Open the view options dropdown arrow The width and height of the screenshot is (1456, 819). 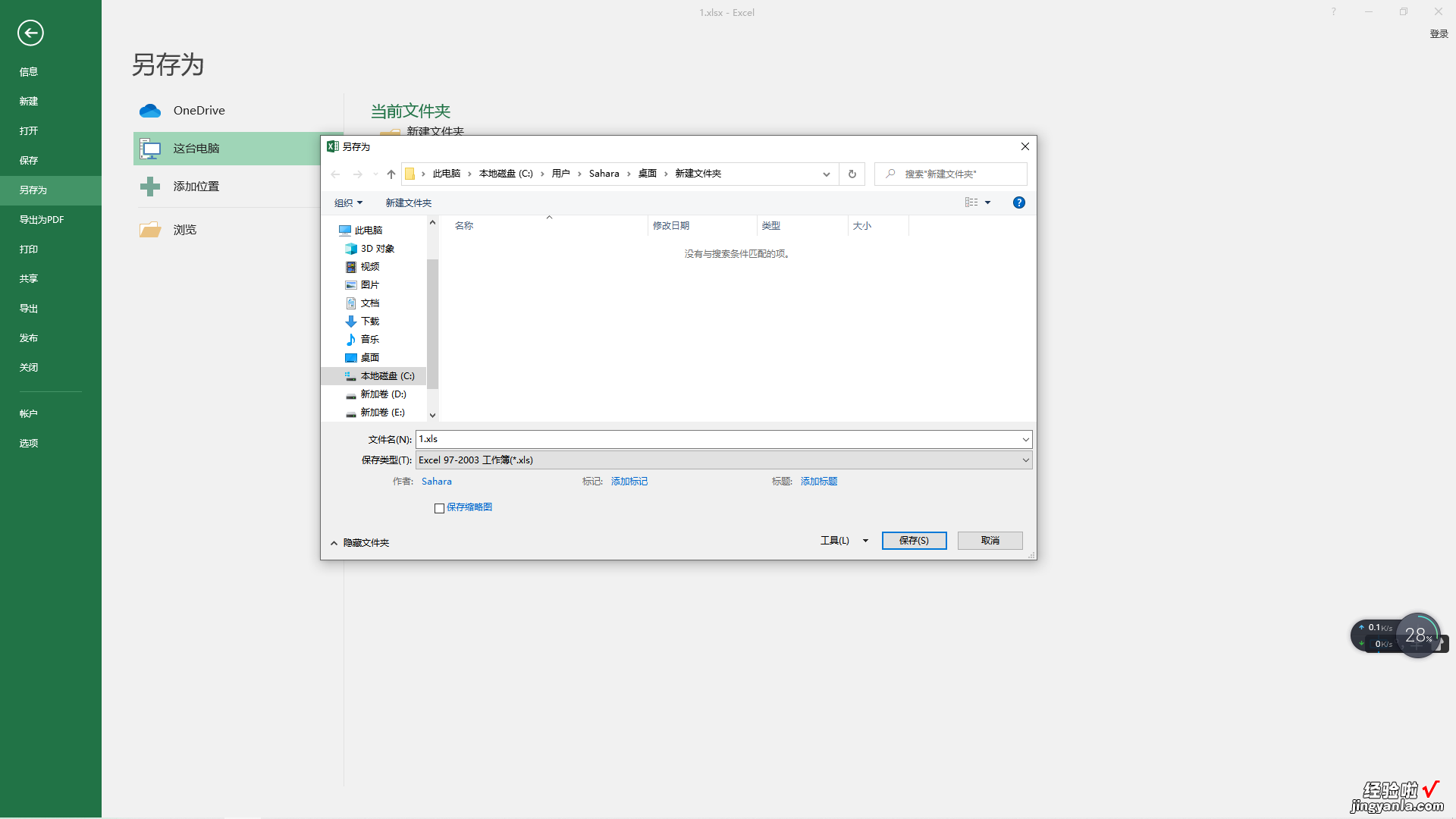(987, 202)
